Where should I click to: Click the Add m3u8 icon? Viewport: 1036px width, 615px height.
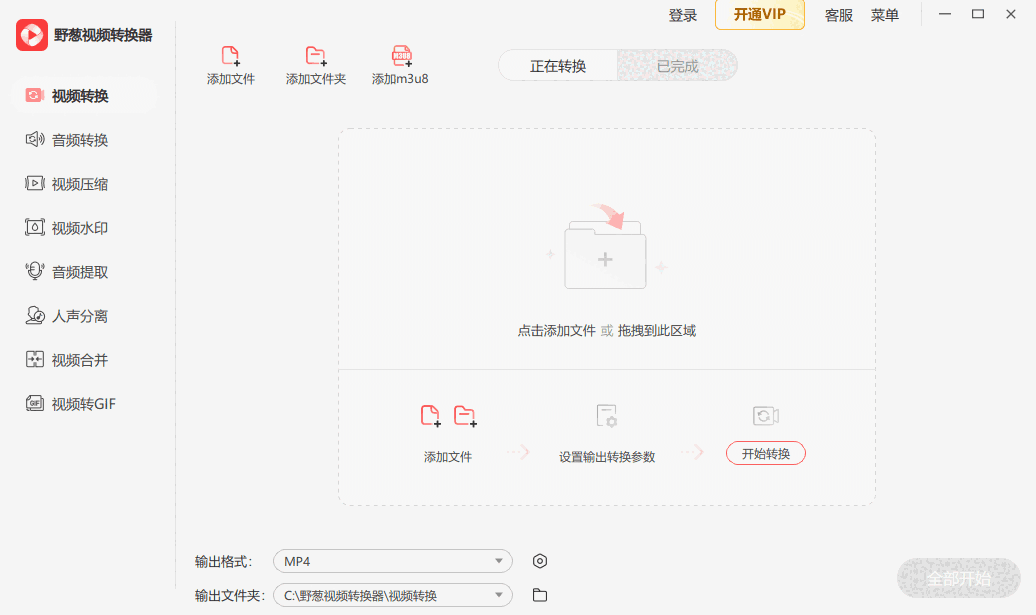coord(401,57)
